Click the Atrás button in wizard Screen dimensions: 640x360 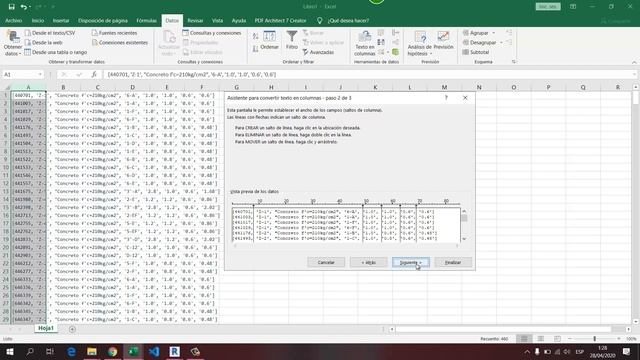[368, 262]
